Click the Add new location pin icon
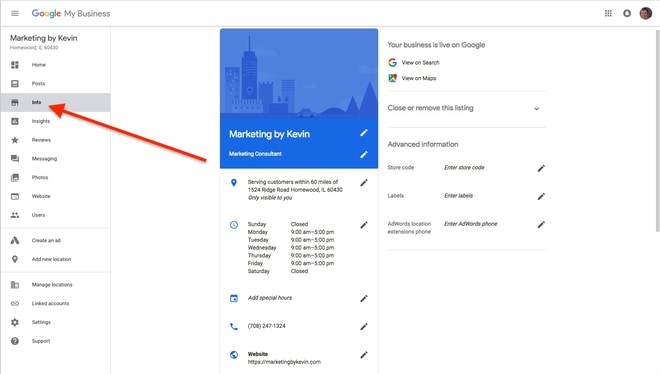Viewport: 660px width, 374px height. pyautogui.click(x=15, y=259)
